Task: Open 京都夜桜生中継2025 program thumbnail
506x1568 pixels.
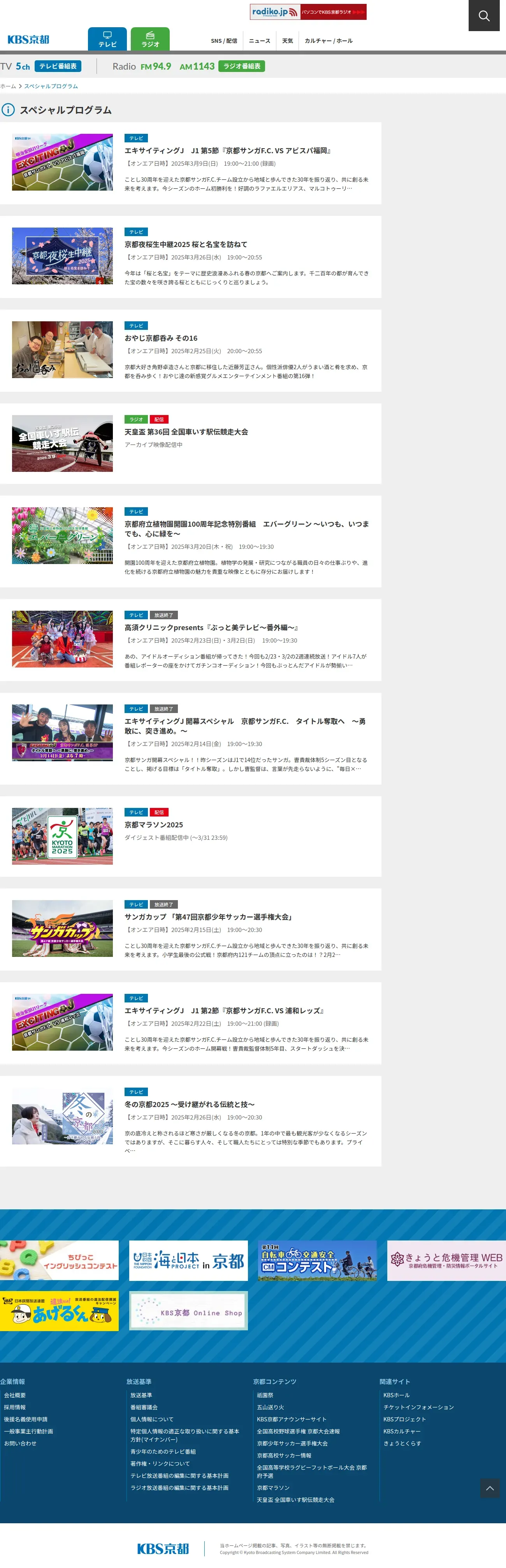Action: click(x=62, y=256)
